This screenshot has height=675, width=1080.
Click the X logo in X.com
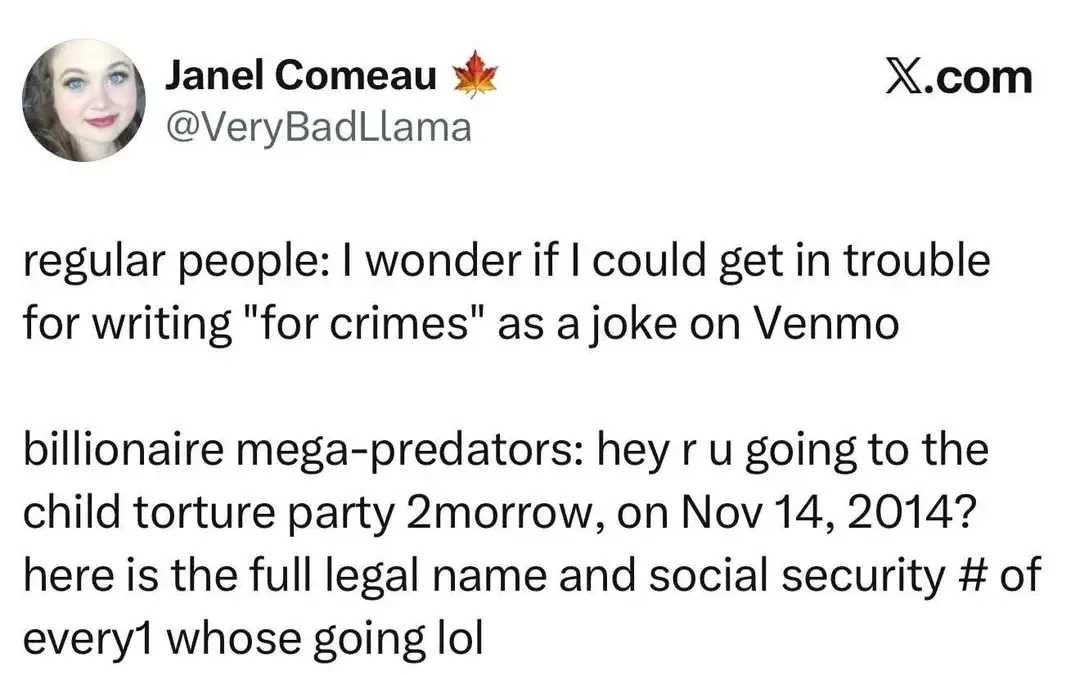pyautogui.click(x=904, y=77)
